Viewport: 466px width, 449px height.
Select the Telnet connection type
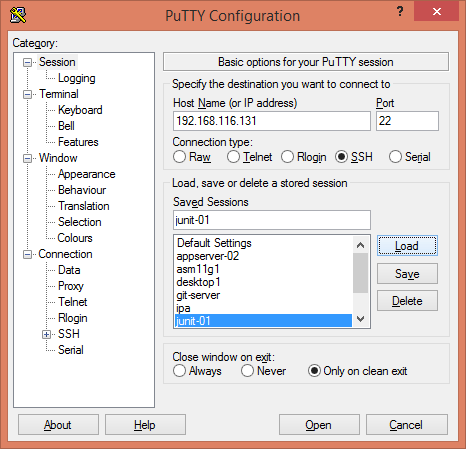coord(233,157)
